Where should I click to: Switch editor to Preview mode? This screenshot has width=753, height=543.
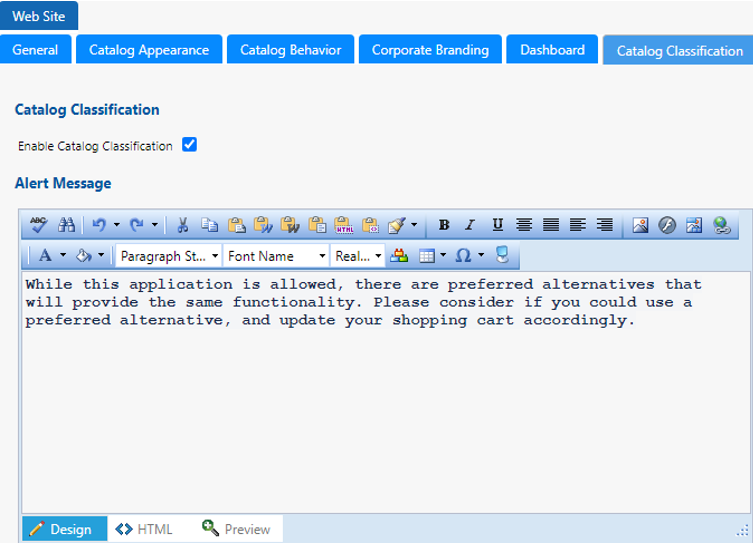click(x=237, y=529)
